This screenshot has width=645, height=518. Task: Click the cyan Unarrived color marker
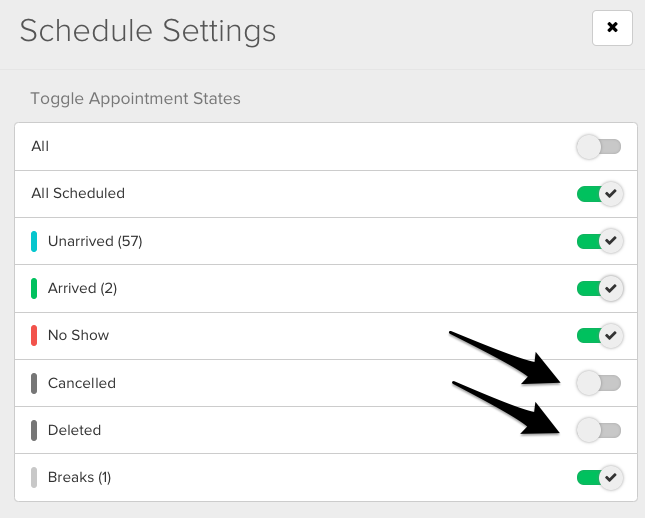[34, 241]
